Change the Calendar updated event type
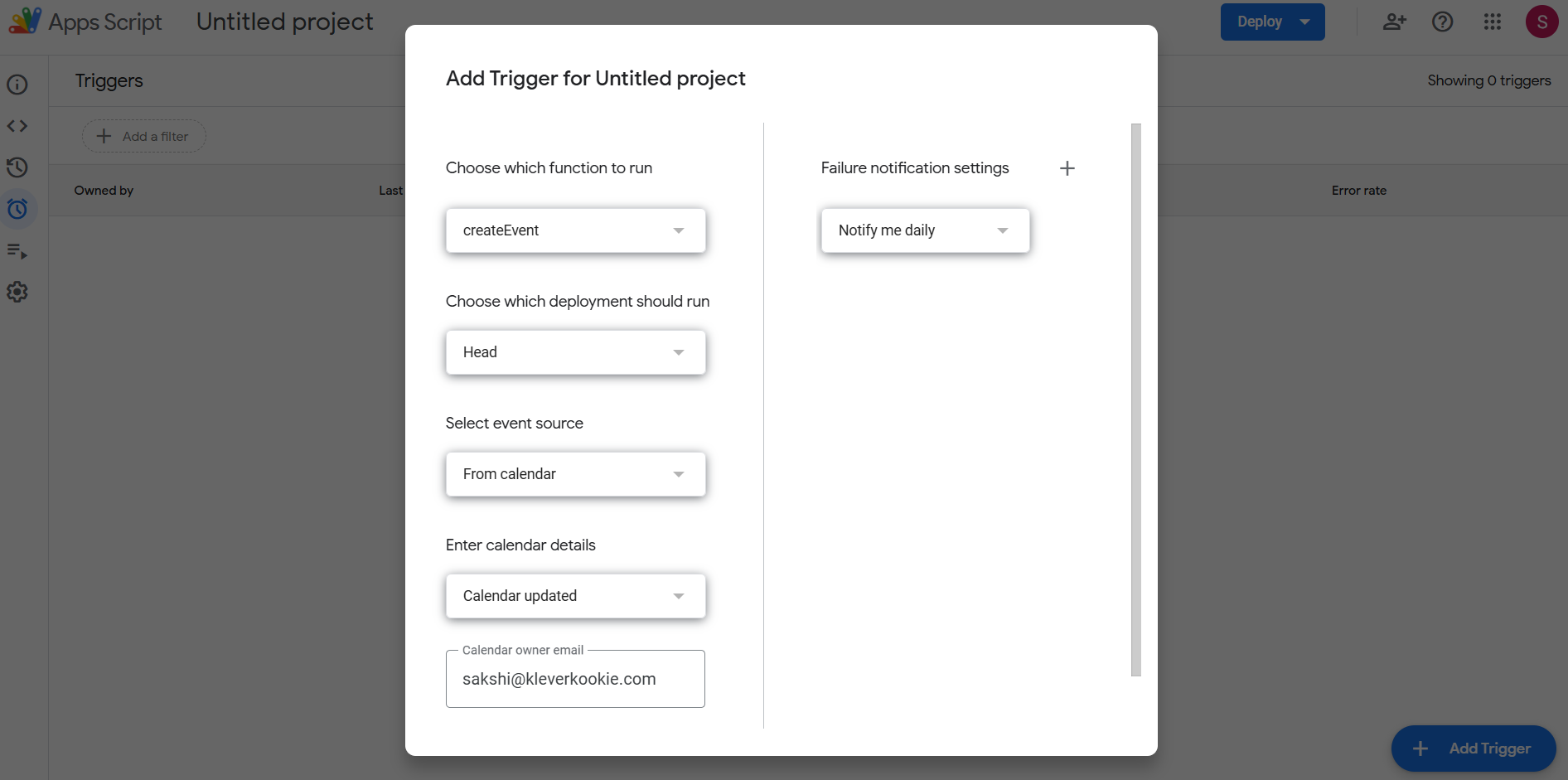The image size is (1568, 780). tap(574, 595)
